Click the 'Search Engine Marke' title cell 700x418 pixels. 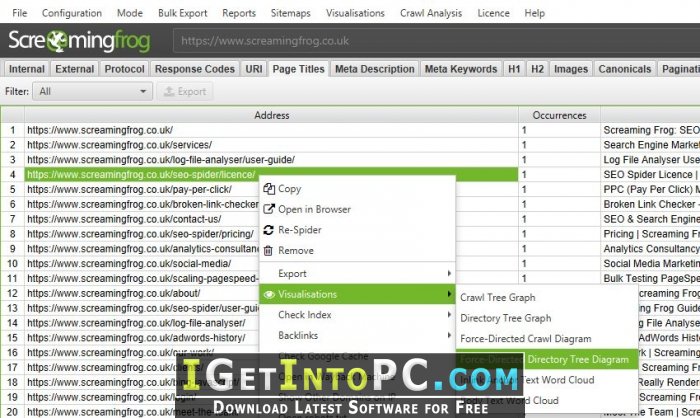point(650,145)
